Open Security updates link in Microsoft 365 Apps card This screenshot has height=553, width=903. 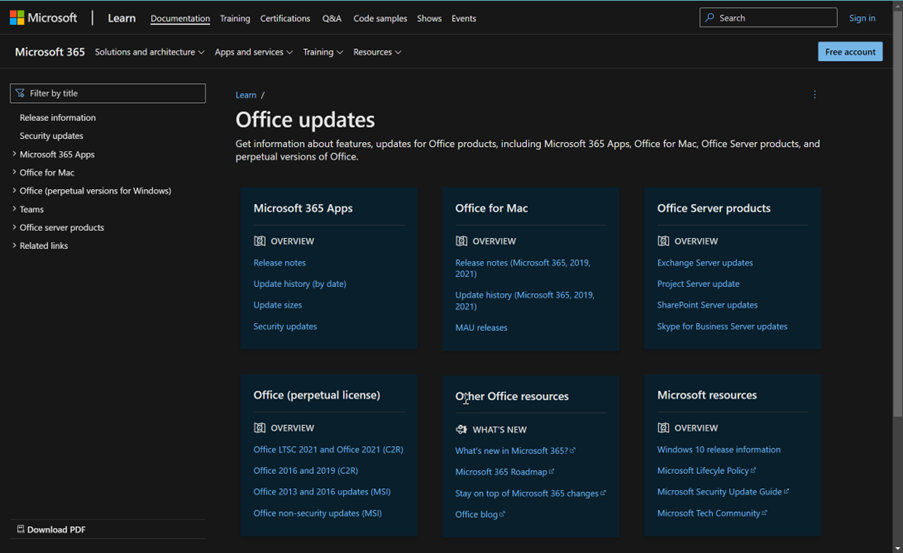pyautogui.click(x=285, y=326)
